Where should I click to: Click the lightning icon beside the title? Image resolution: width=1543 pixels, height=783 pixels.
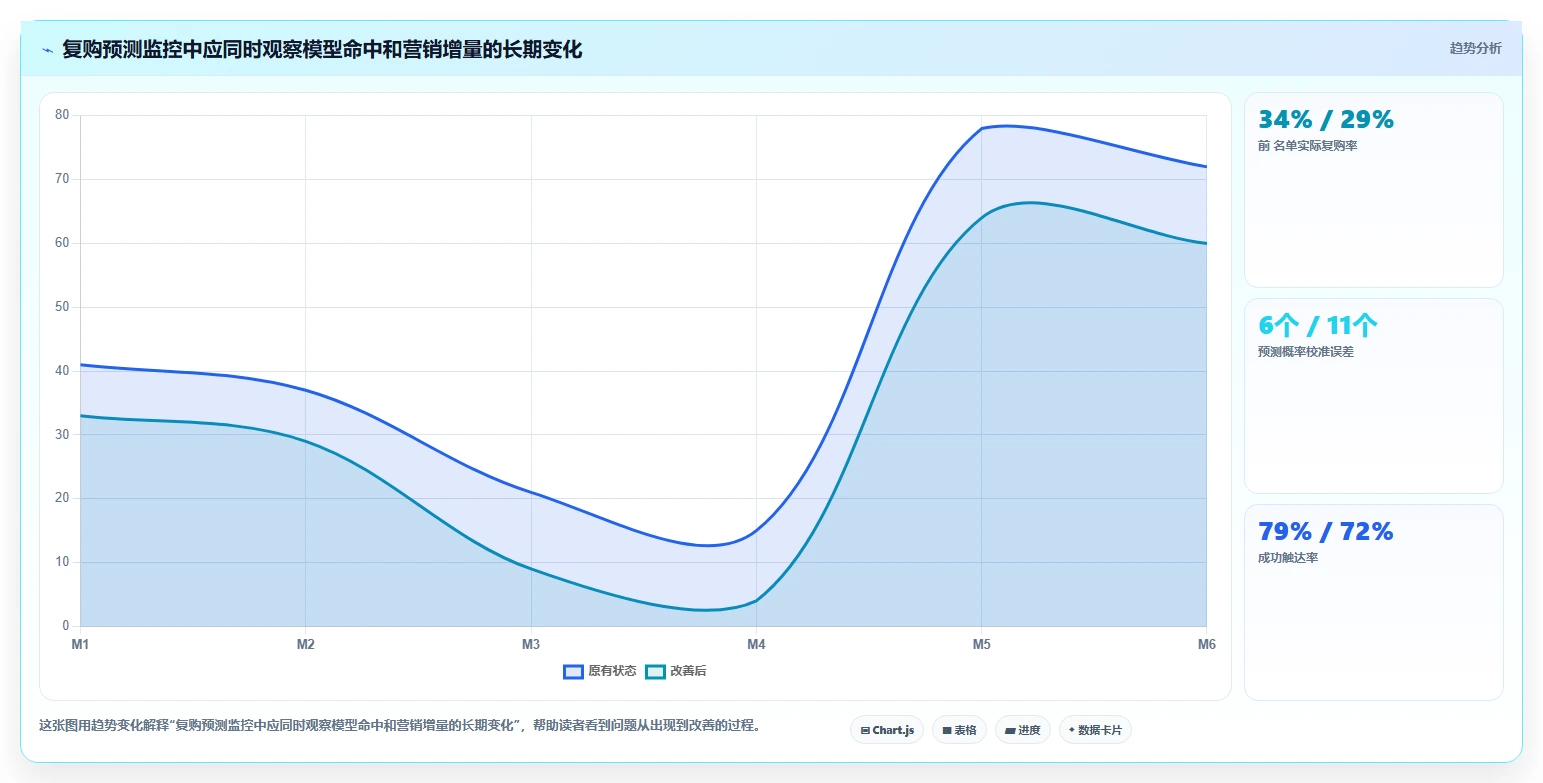(48, 50)
